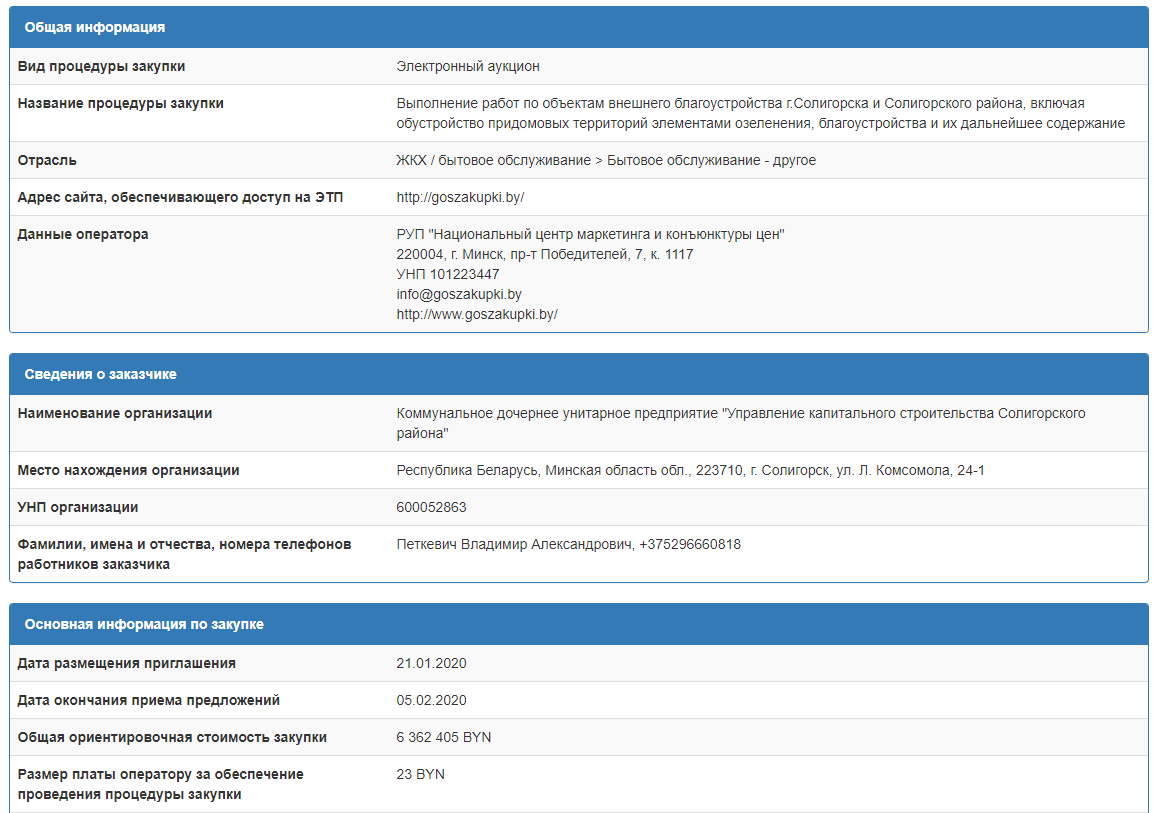Click the organization УНП number 600052863
Screen dimensions: 1160x813
[432, 507]
